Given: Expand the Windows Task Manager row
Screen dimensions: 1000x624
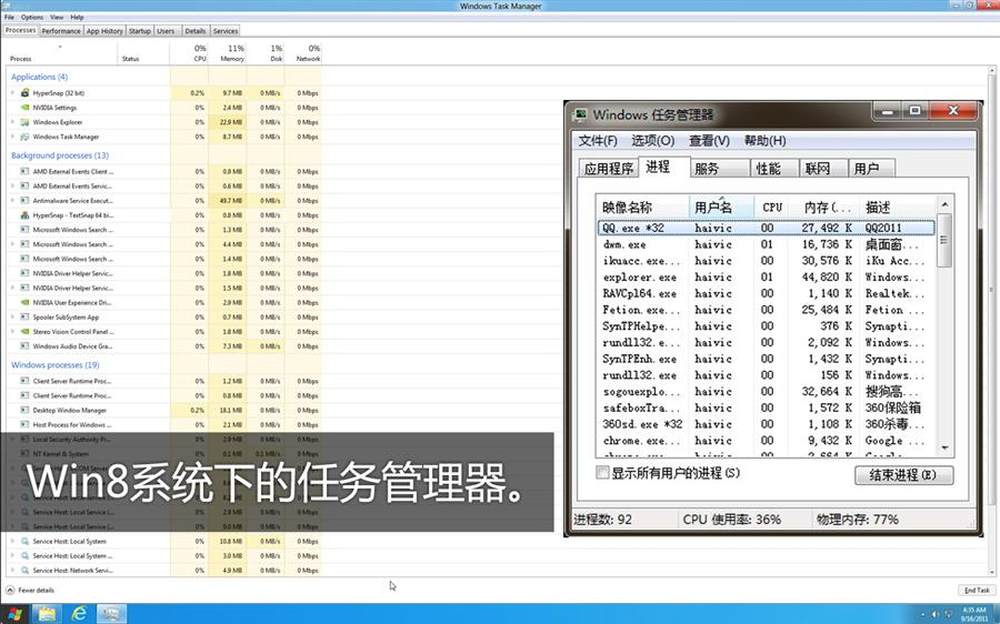Looking at the screenshot, I should coord(12,137).
